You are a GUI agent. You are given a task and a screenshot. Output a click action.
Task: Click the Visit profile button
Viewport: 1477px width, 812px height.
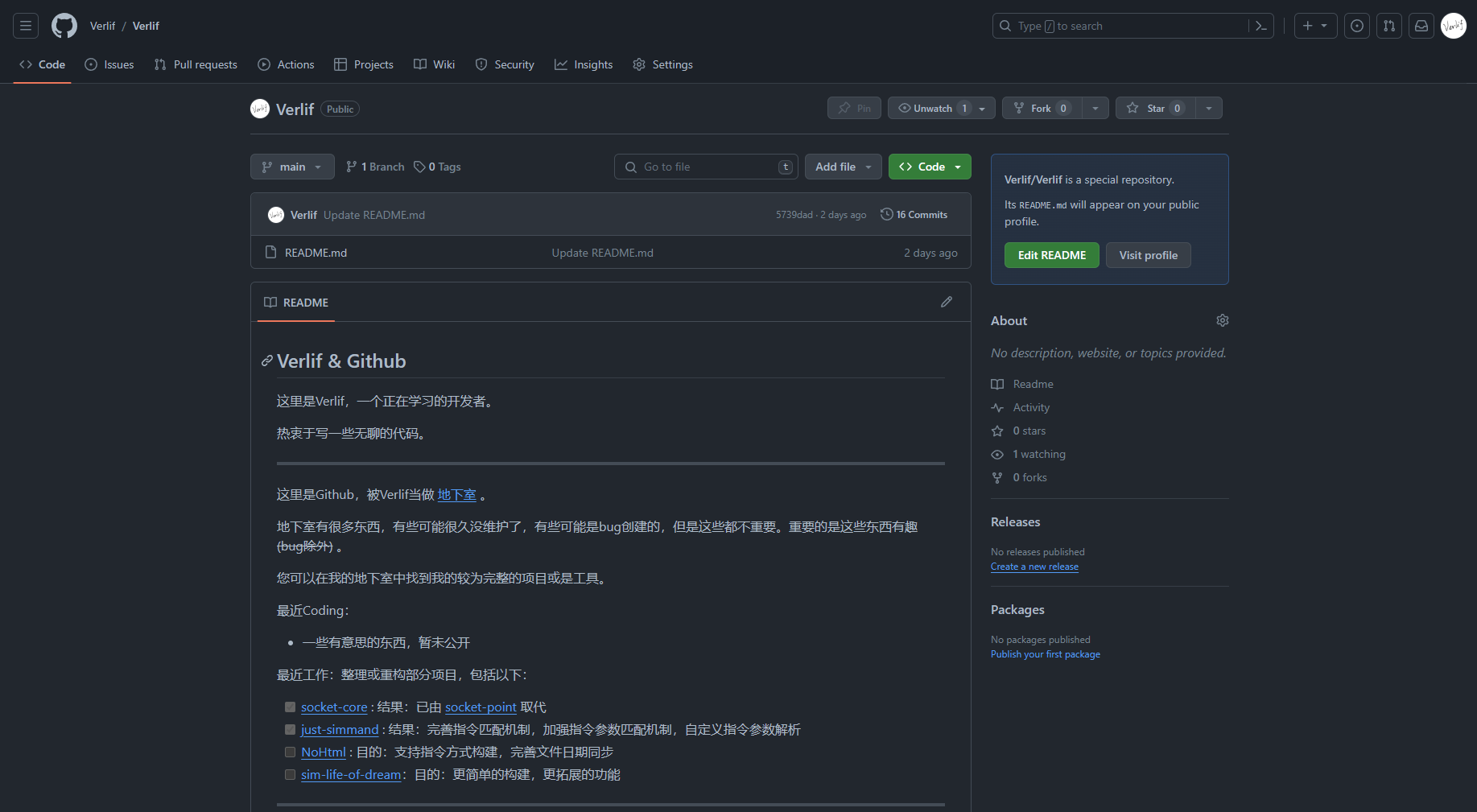1148,255
